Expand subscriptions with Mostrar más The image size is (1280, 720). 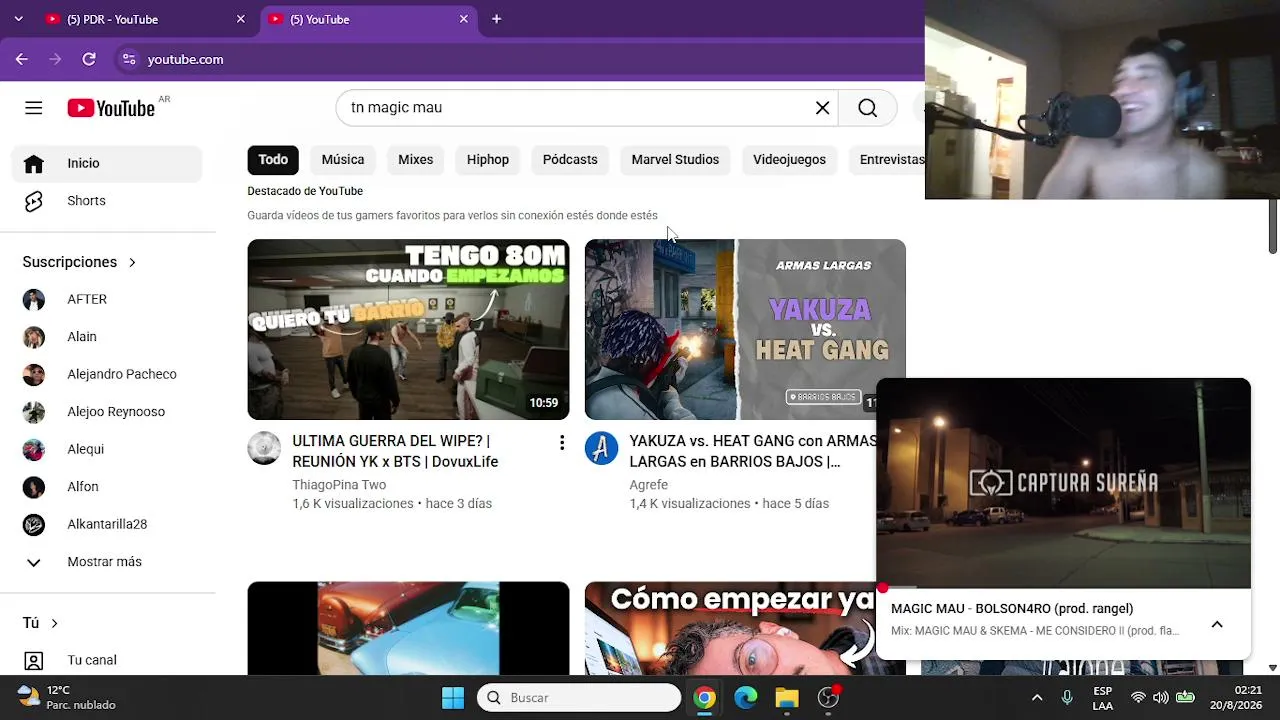pos(107,562)
